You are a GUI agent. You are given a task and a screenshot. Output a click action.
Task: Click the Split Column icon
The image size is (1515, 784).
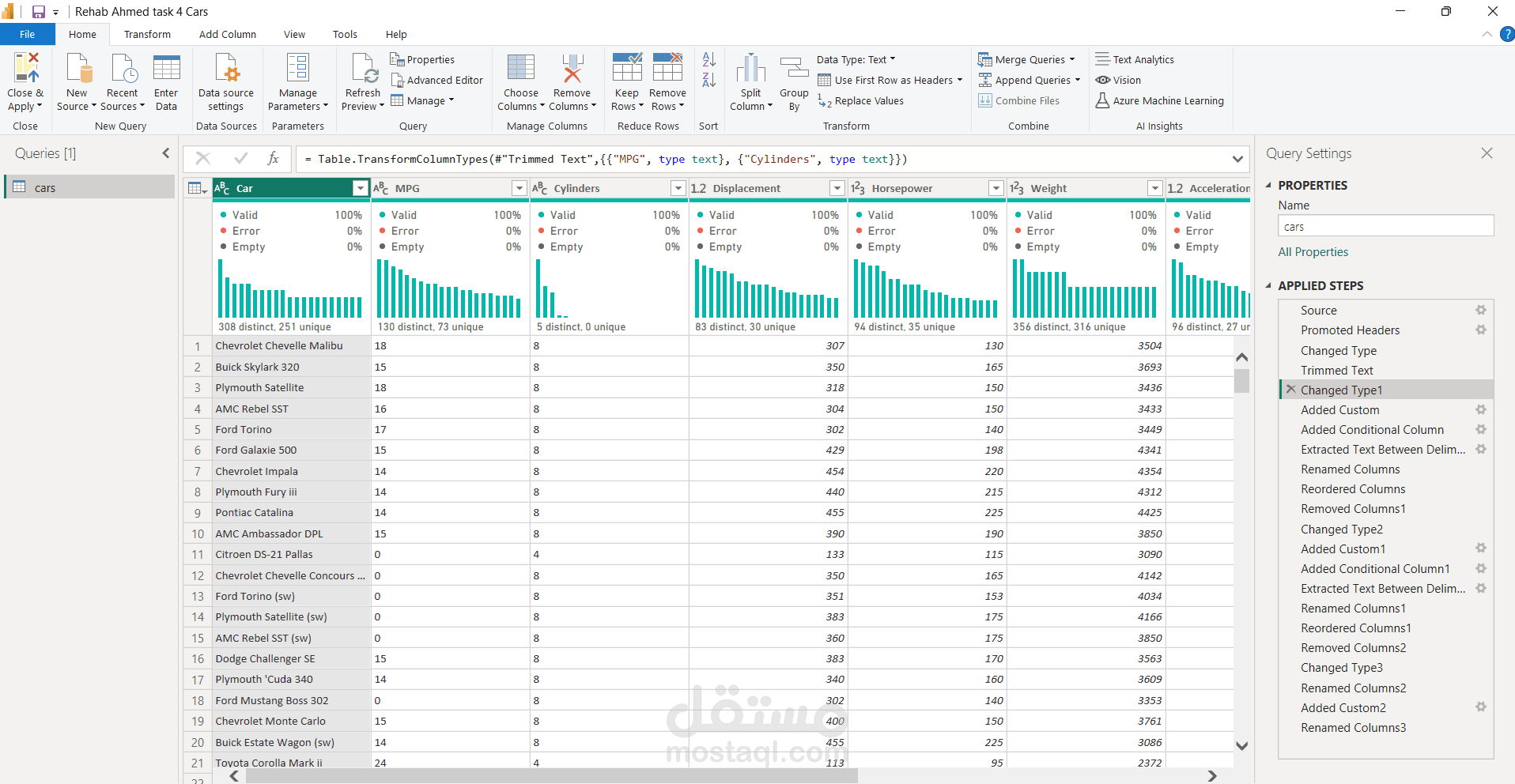[x=751, y=69]
